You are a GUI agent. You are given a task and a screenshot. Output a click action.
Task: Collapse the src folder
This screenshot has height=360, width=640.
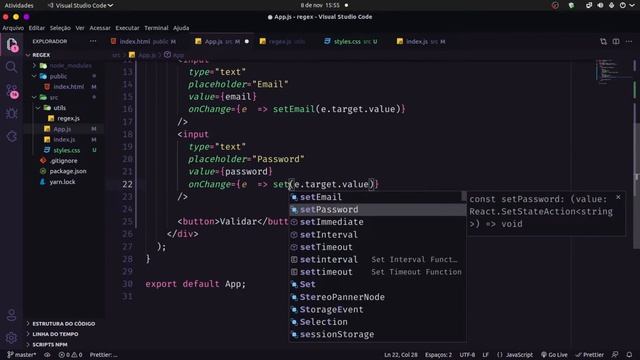coord(35,97)
